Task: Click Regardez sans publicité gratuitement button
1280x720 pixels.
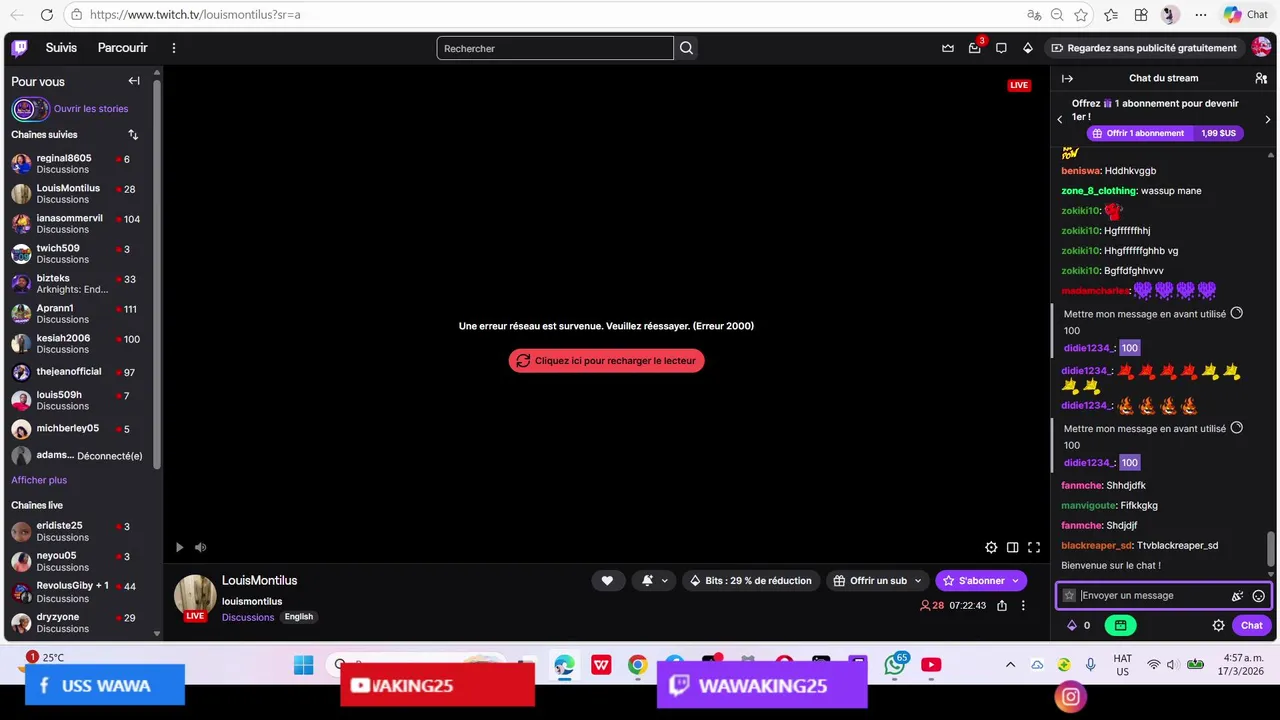Action: pos(1144,48)
